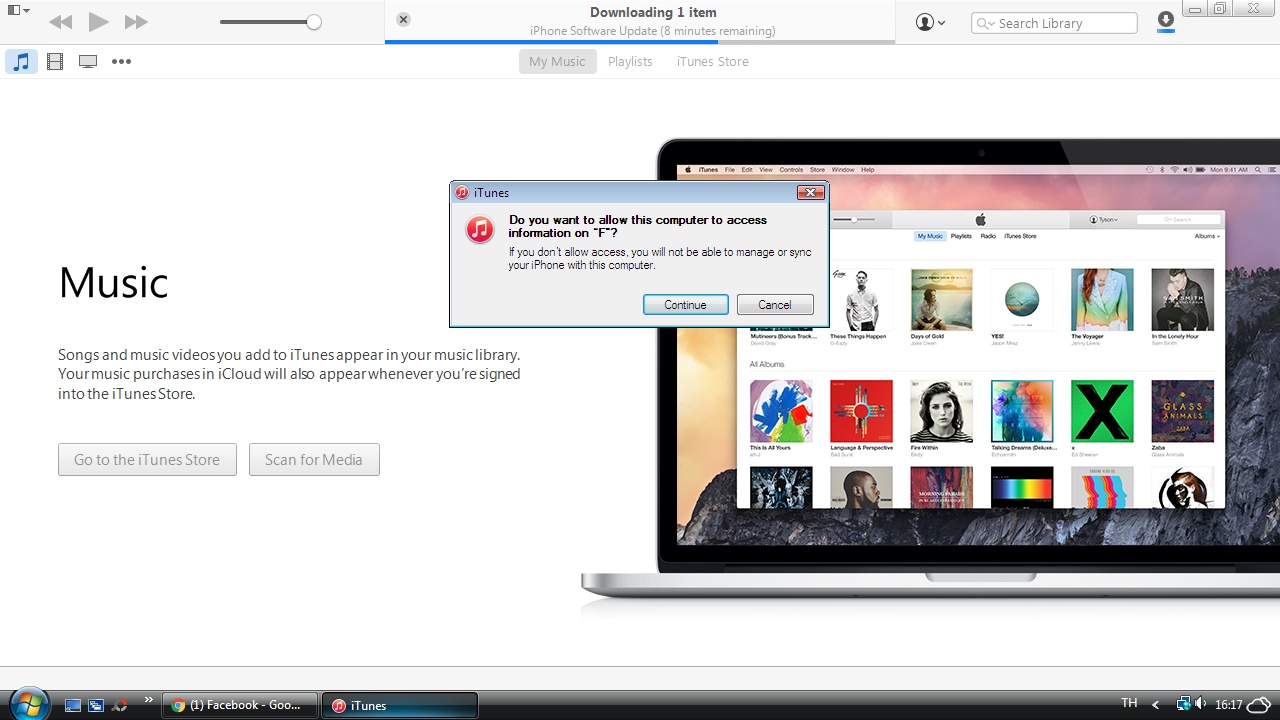This screenshot has height=720, width=1280.
Task: Click the iTunes icon in the dialog title bar
Action: [462, 193]
